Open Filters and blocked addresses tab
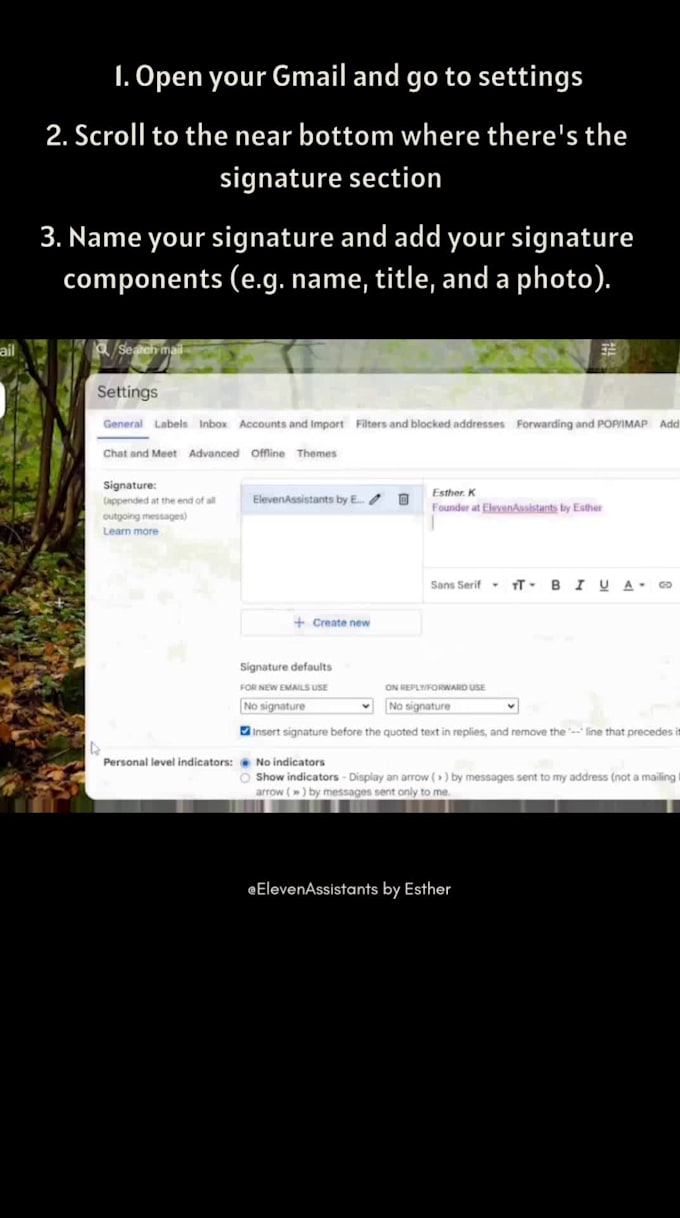This screenshot has width=680, height=1218. (x=430, y=424)
